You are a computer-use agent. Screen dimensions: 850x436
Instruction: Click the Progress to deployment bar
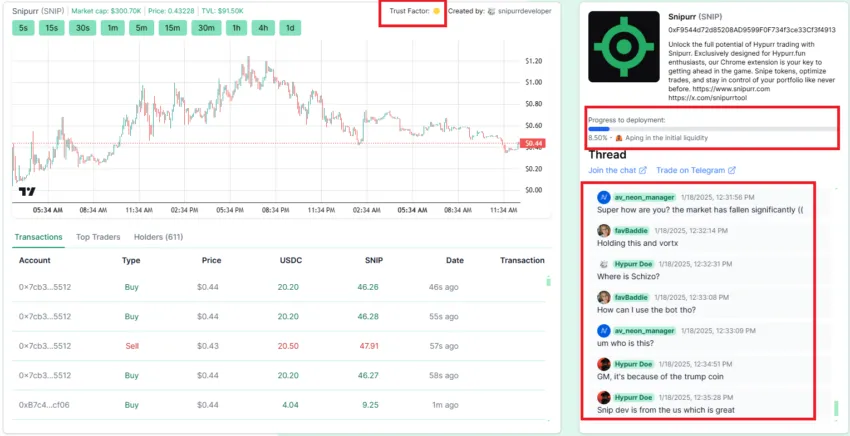click(x=713, y=129)
